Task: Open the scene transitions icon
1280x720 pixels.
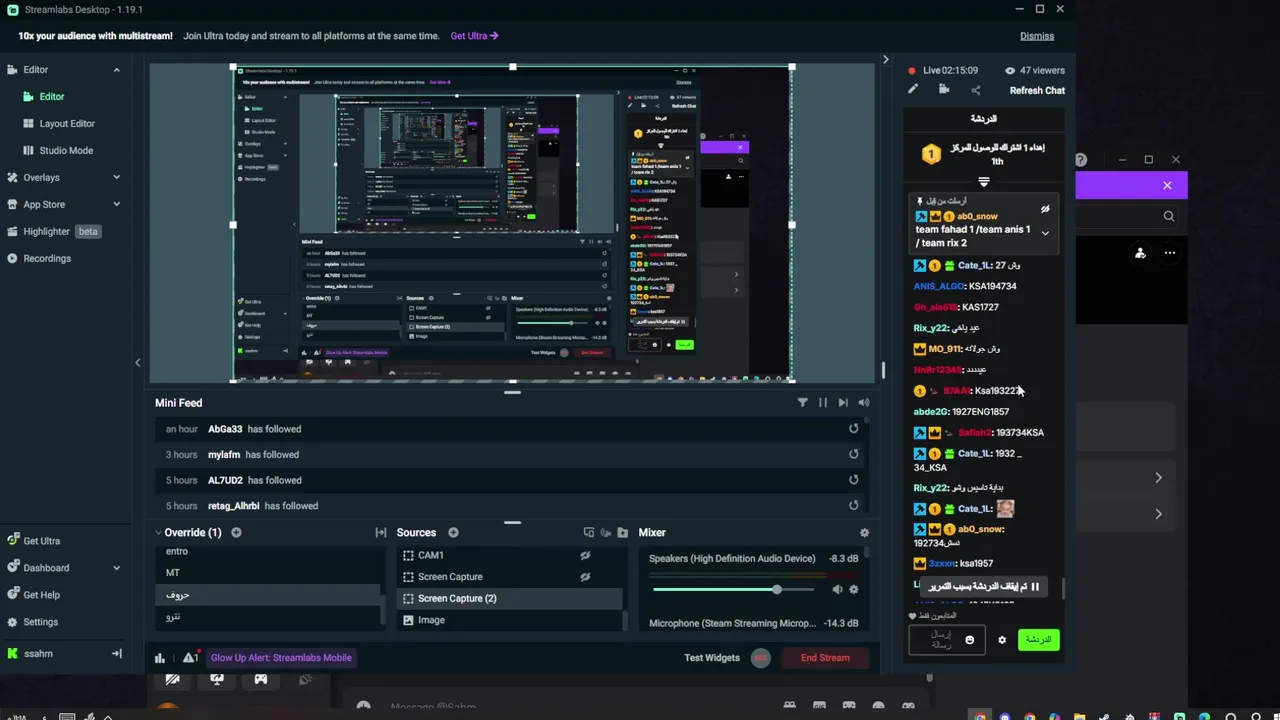Action: 381,533
